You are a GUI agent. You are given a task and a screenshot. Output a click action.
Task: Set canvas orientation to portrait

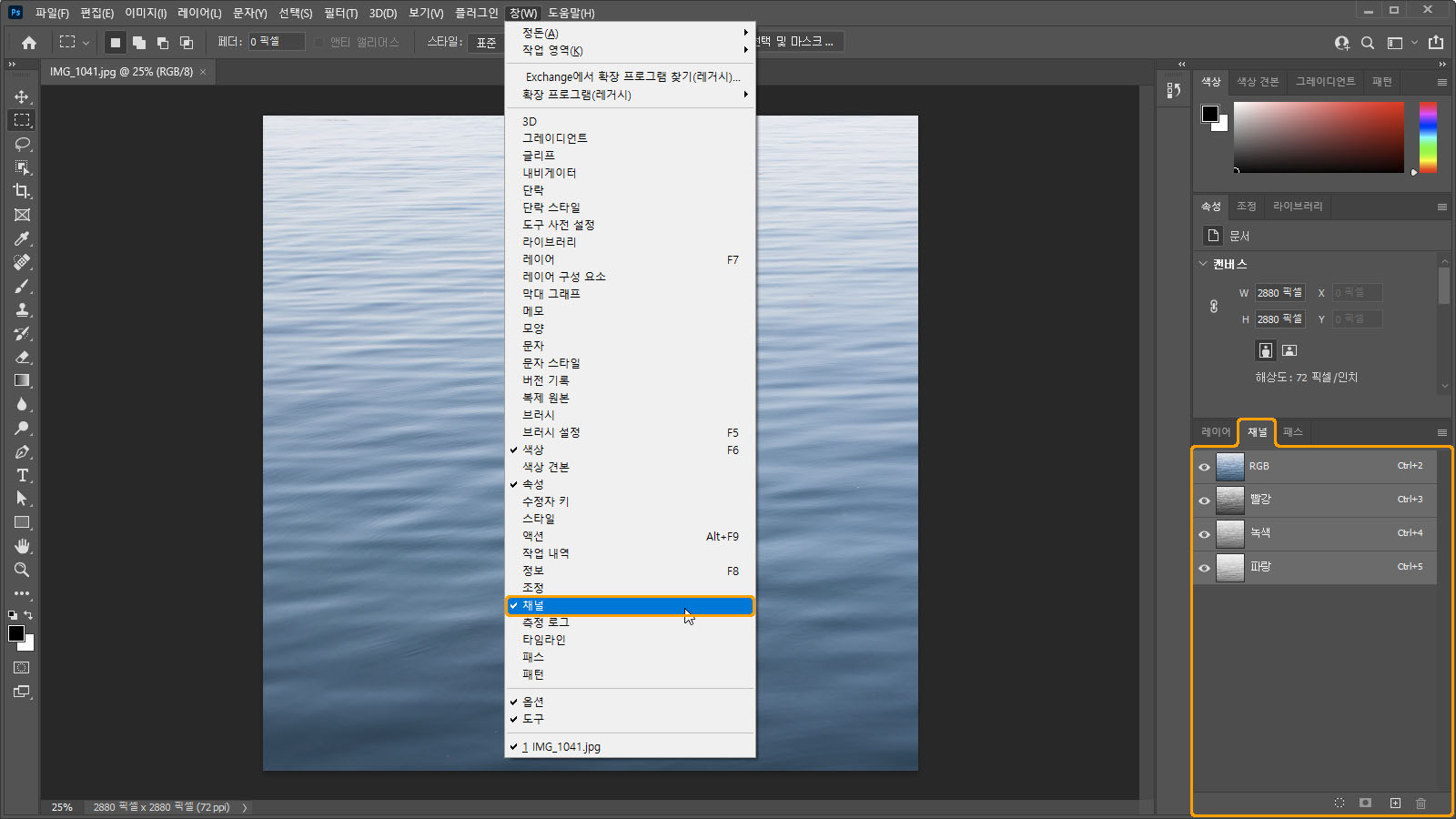click(x=1265, y=350)
